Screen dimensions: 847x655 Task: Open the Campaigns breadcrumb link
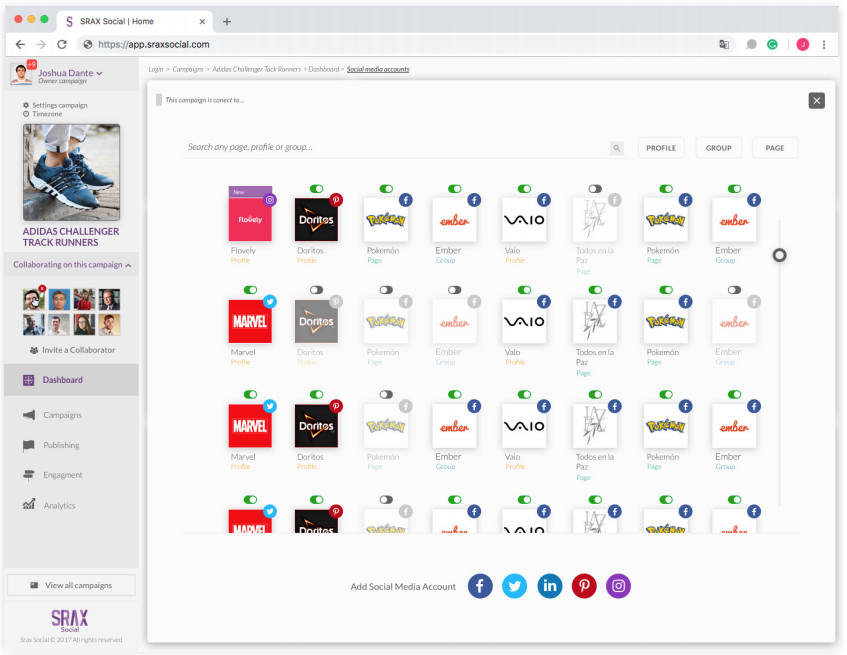[187, 69]
